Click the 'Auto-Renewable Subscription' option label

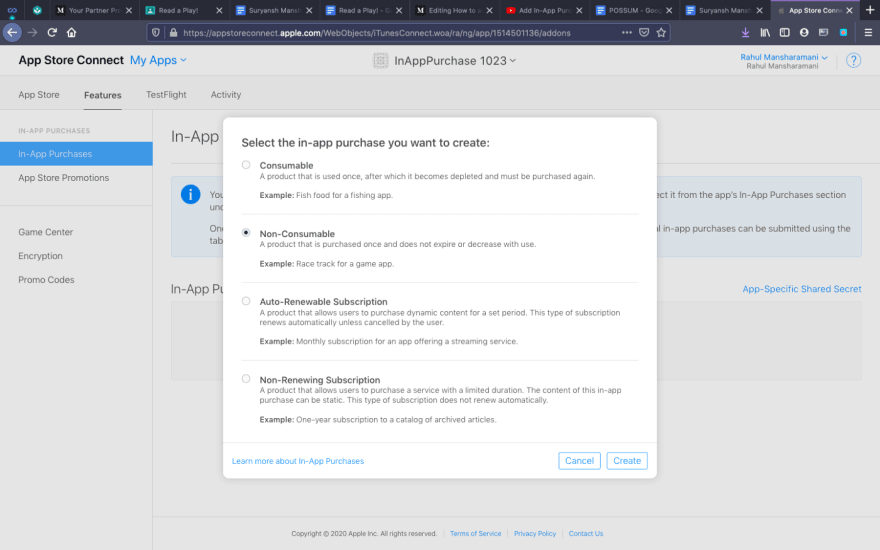(323, 301)
